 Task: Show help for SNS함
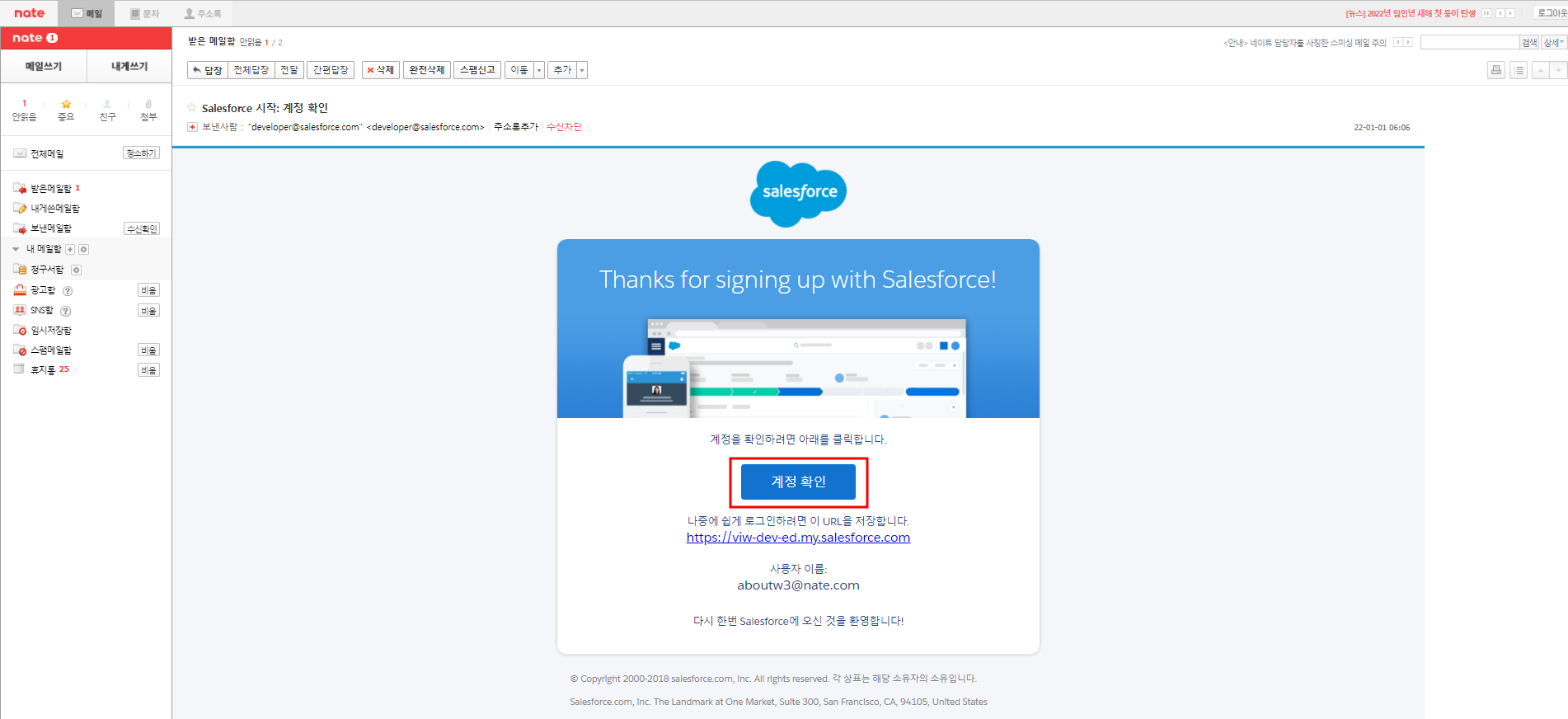[65, 311]
